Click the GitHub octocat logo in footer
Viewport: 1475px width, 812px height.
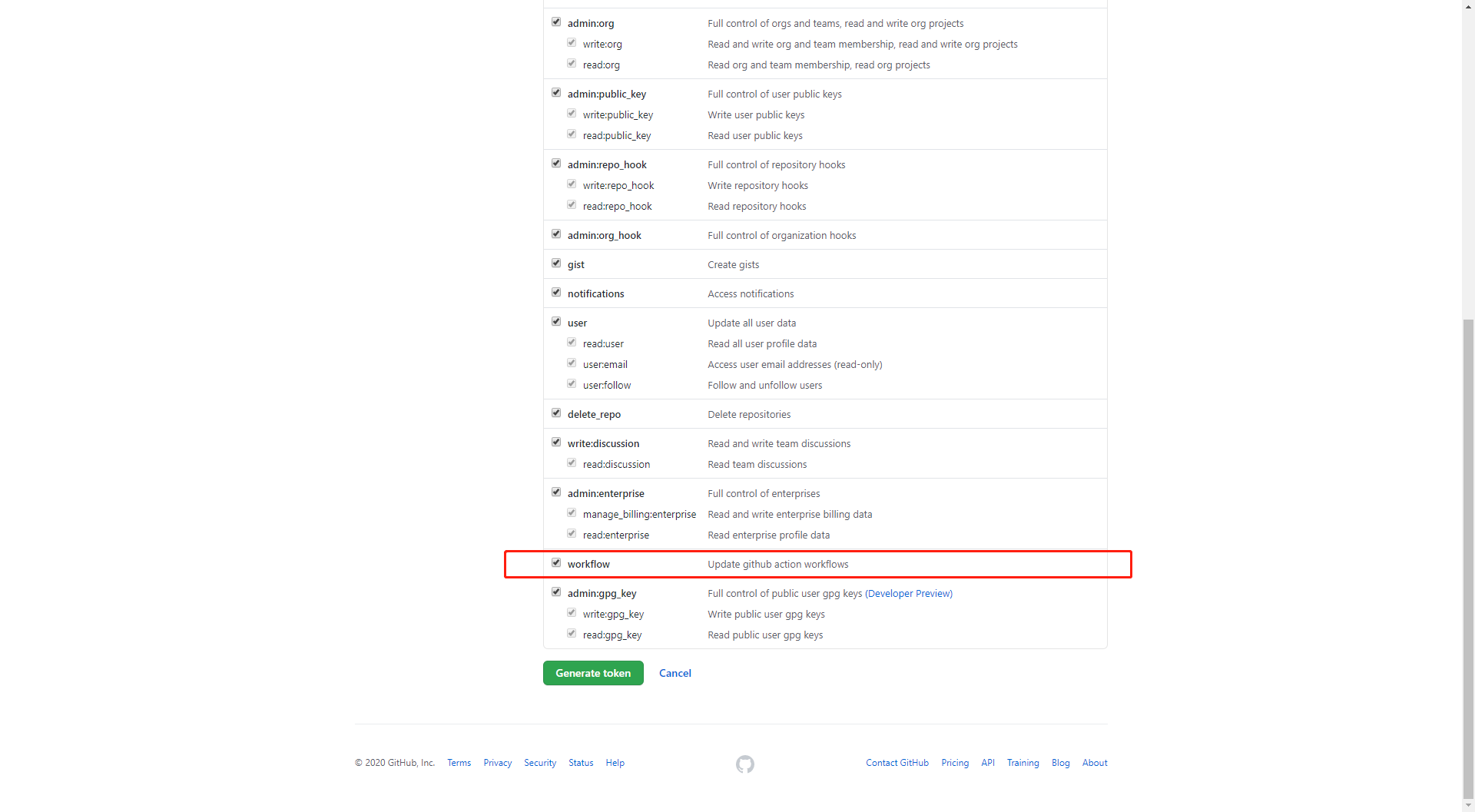(x=744, y=764)
